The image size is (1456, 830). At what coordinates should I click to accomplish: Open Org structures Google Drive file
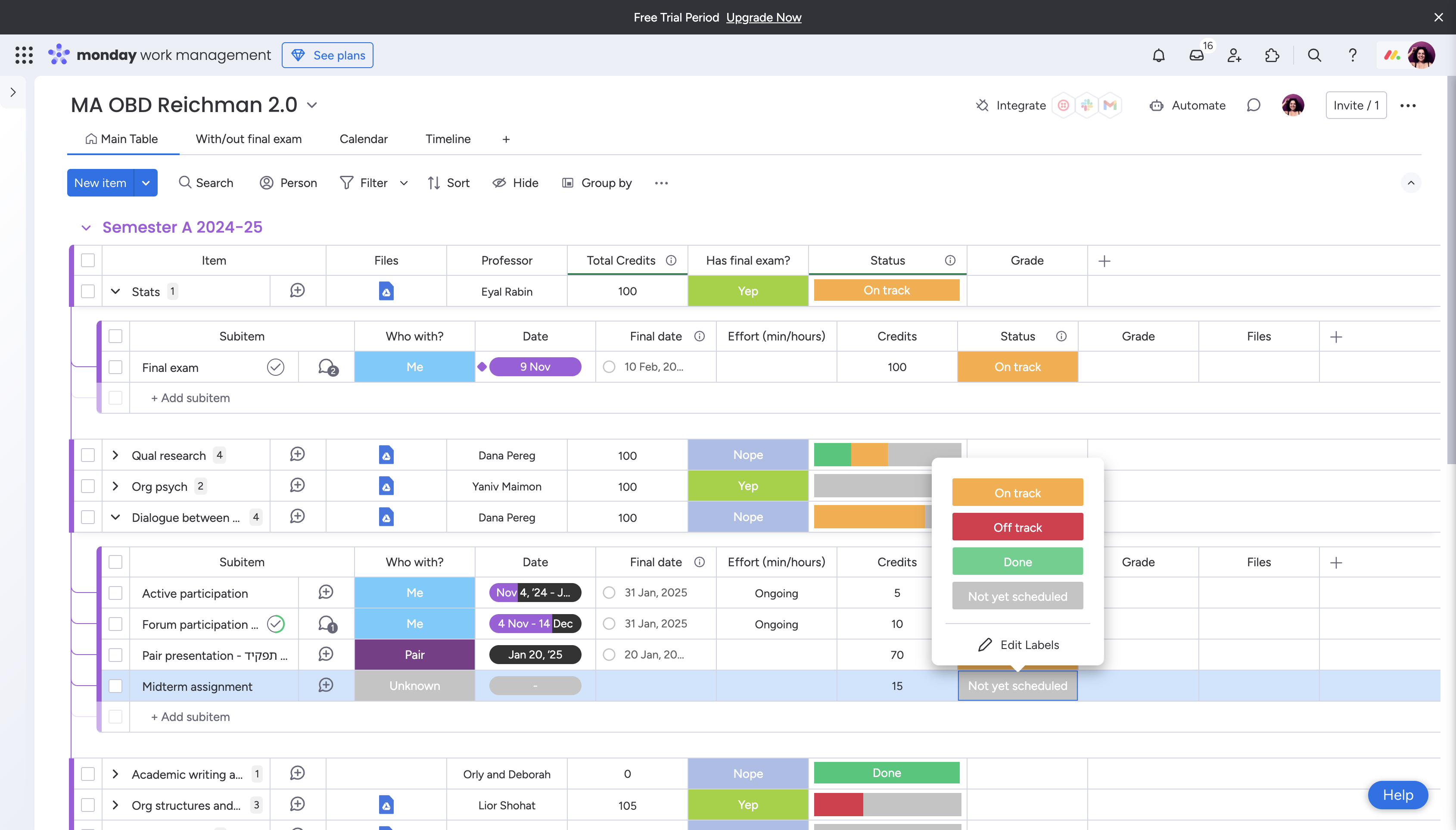pyautogui.click(x=386, y=805)
